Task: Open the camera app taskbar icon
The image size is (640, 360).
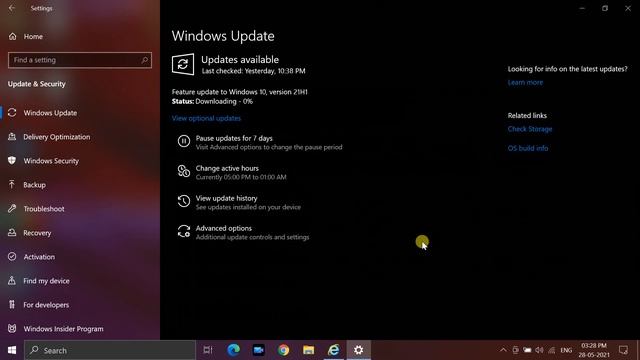Action: tap(258, 350)
